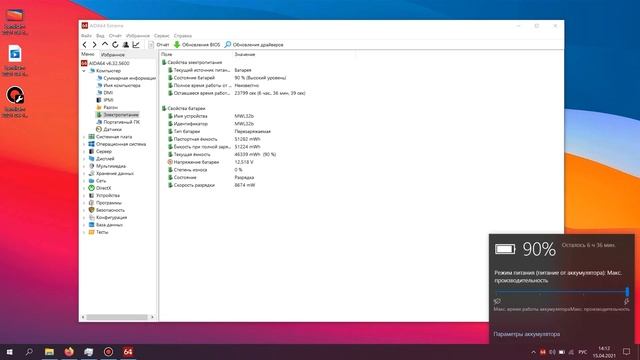Switch to the Избранное sidebar tab

tap(113, 55)
